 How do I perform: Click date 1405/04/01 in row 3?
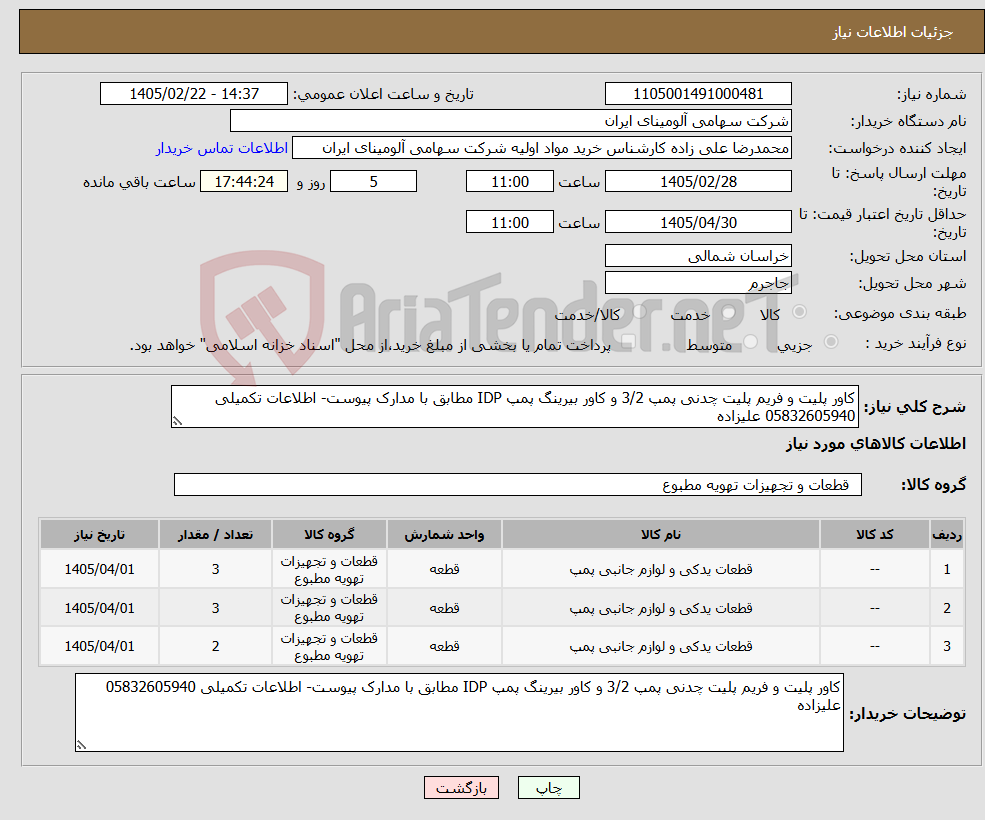(99, 646)
